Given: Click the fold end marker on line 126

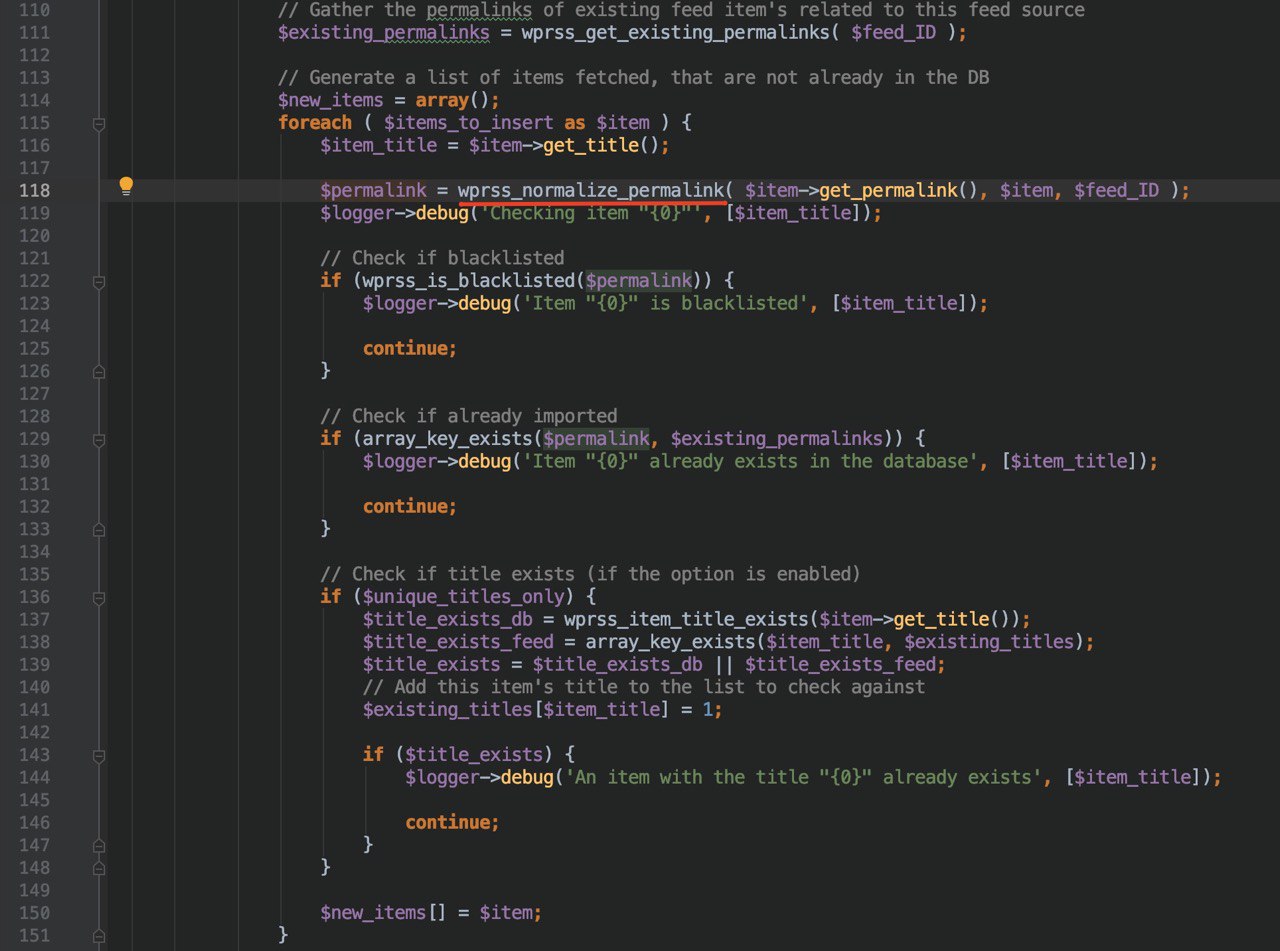Looking at the screenshot, I should [98, 371].
